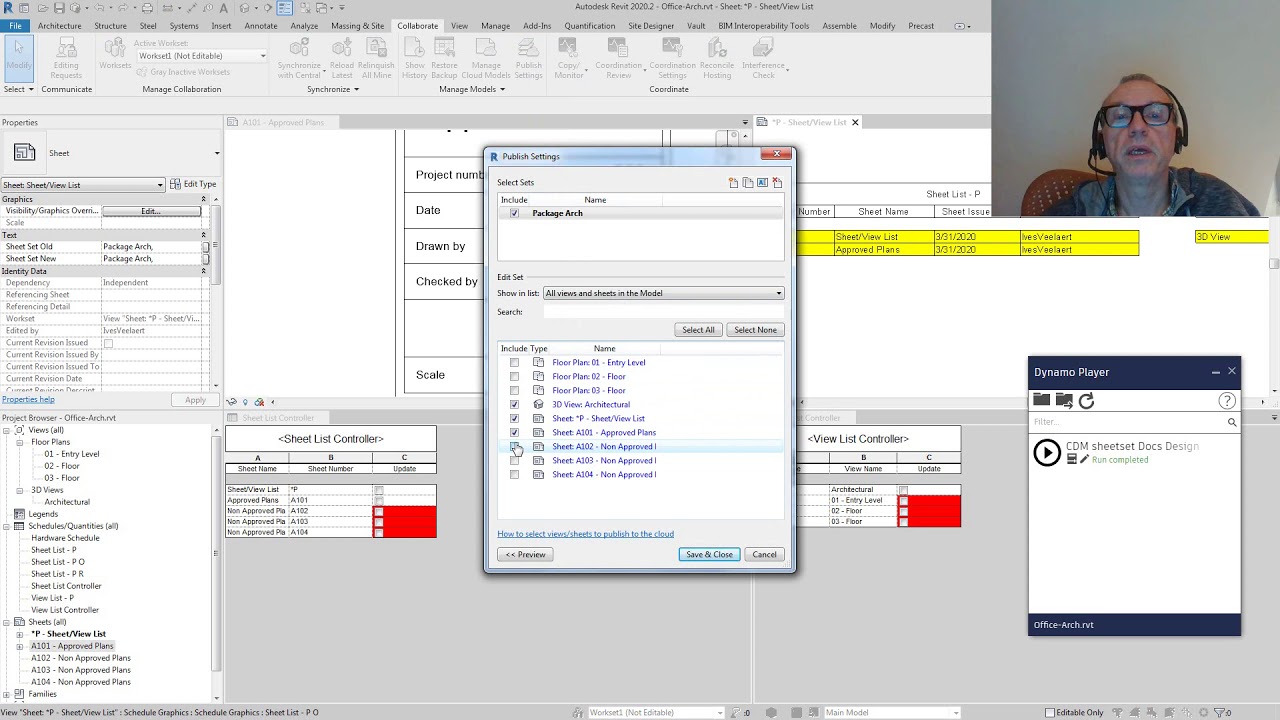Switch to the Manage ribbon tab
Screen dimensions: 1280x720
(495, 26)
